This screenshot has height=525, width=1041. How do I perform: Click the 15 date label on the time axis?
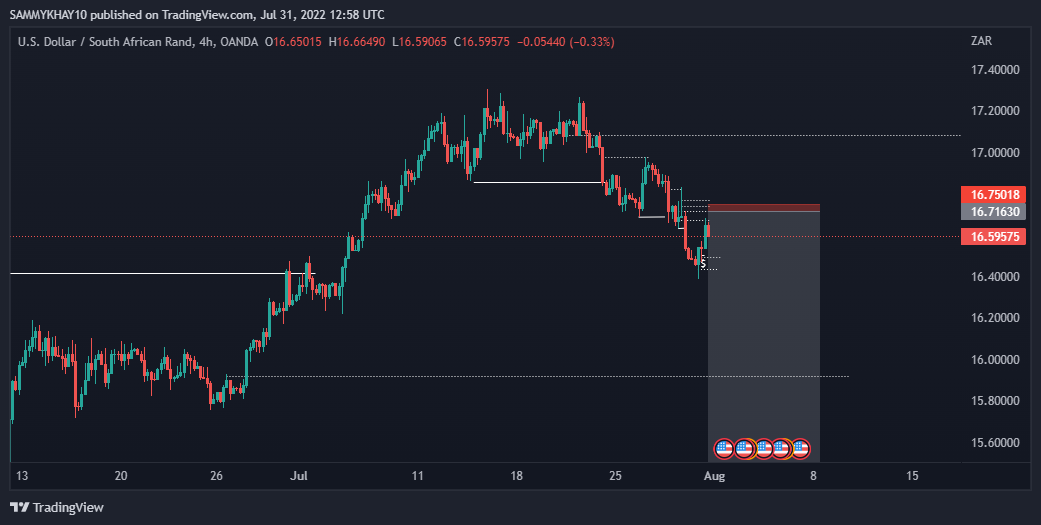[912, 475]
